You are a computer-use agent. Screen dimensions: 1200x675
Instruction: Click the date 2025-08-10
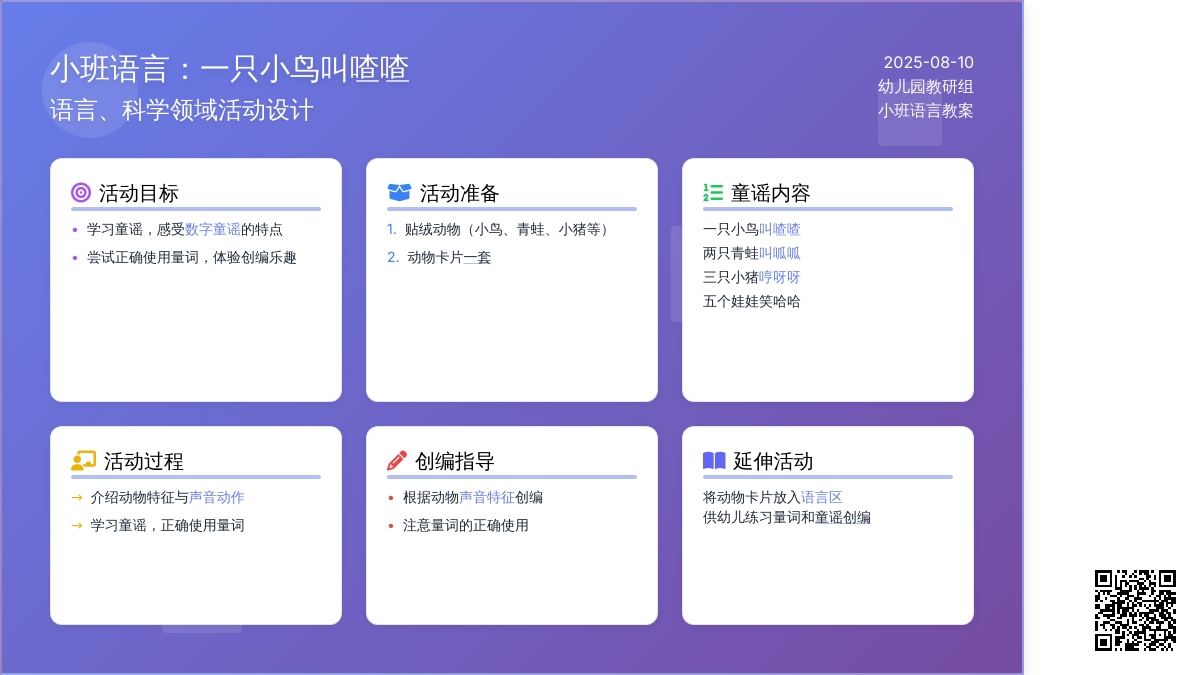pos(929,62)
